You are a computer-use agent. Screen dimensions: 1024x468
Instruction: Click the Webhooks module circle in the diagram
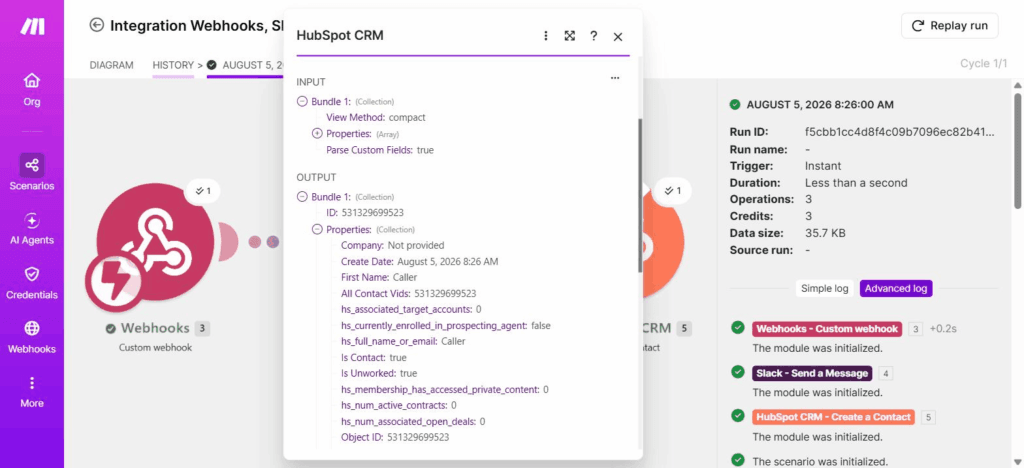coord(155,242)
